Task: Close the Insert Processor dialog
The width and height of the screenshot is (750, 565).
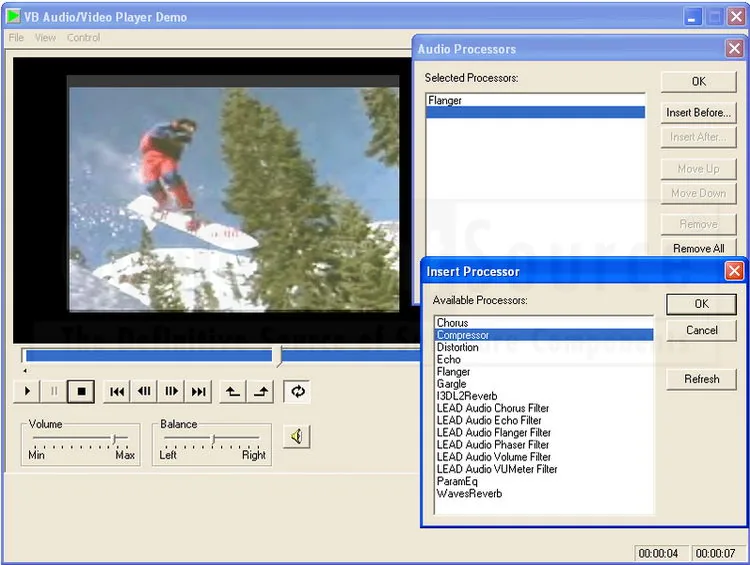Action: 734,271
